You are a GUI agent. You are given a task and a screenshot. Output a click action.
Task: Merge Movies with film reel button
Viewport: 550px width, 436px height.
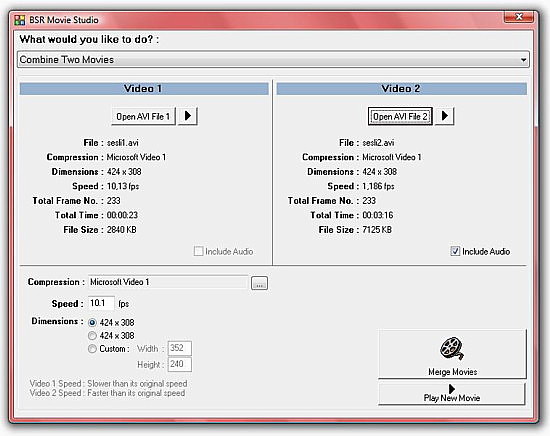pos(452,354)
